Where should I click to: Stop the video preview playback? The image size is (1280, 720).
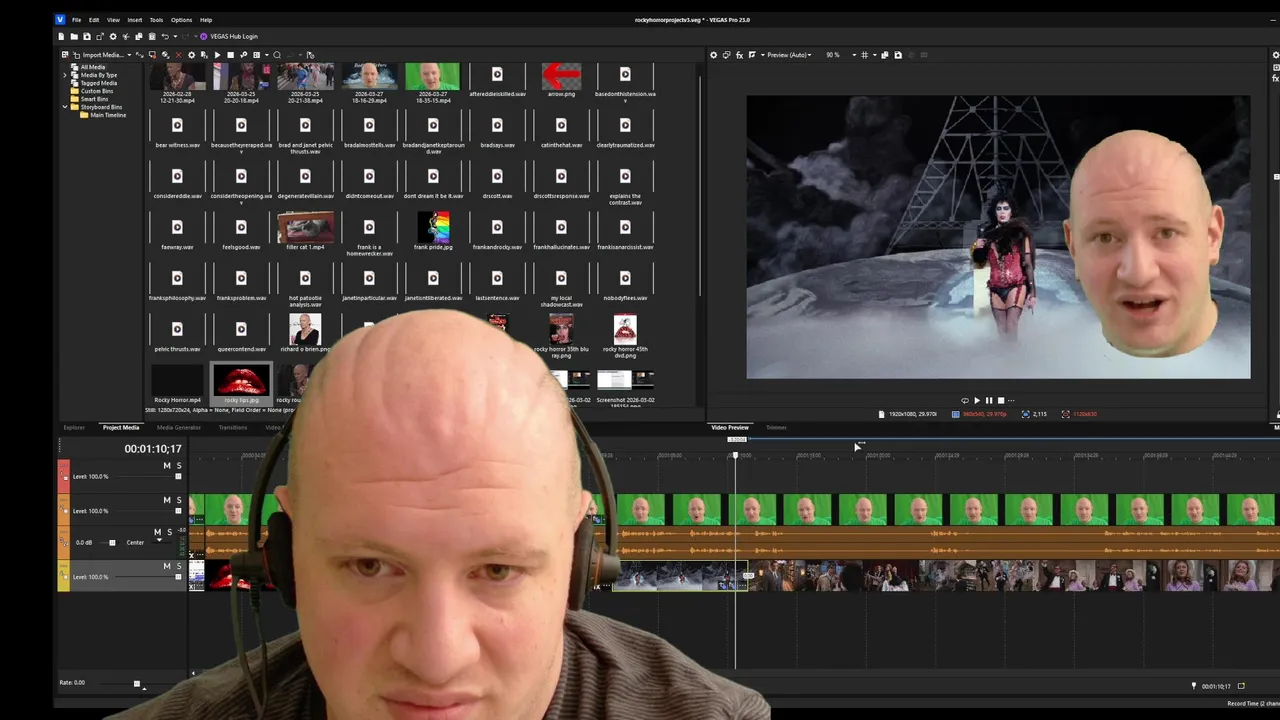(x=1001, y=400)
